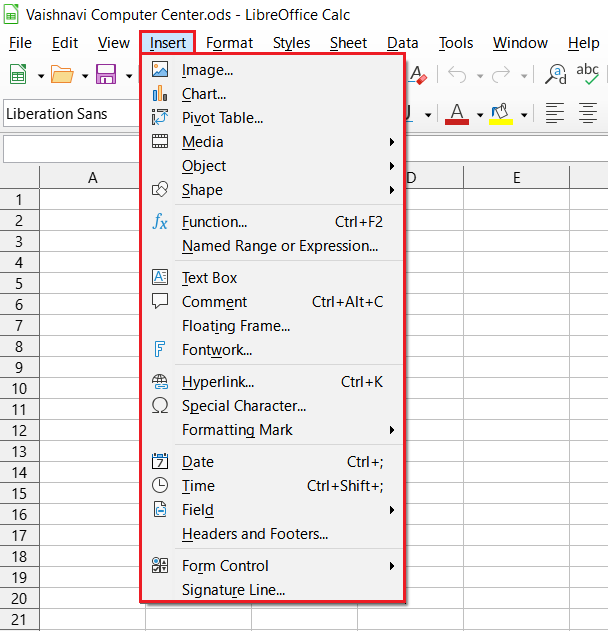Open the Undo history dropdown arrow
The height and width of the screenshot is (631, 608).
tap(480, 76)
